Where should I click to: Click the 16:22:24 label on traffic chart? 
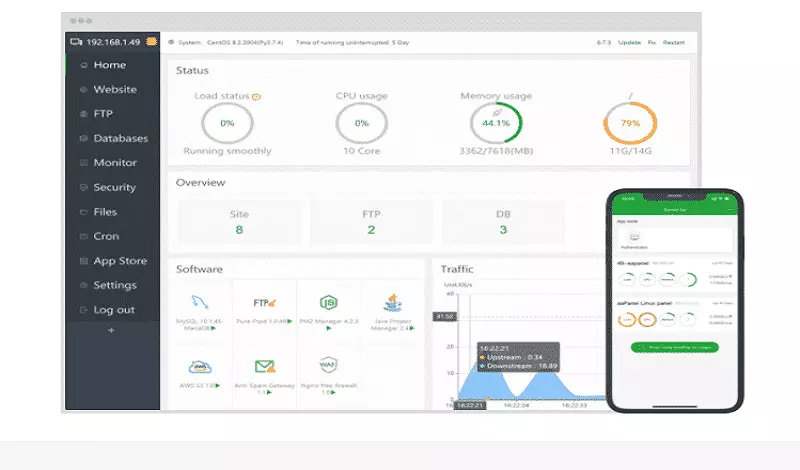point(516,405)
